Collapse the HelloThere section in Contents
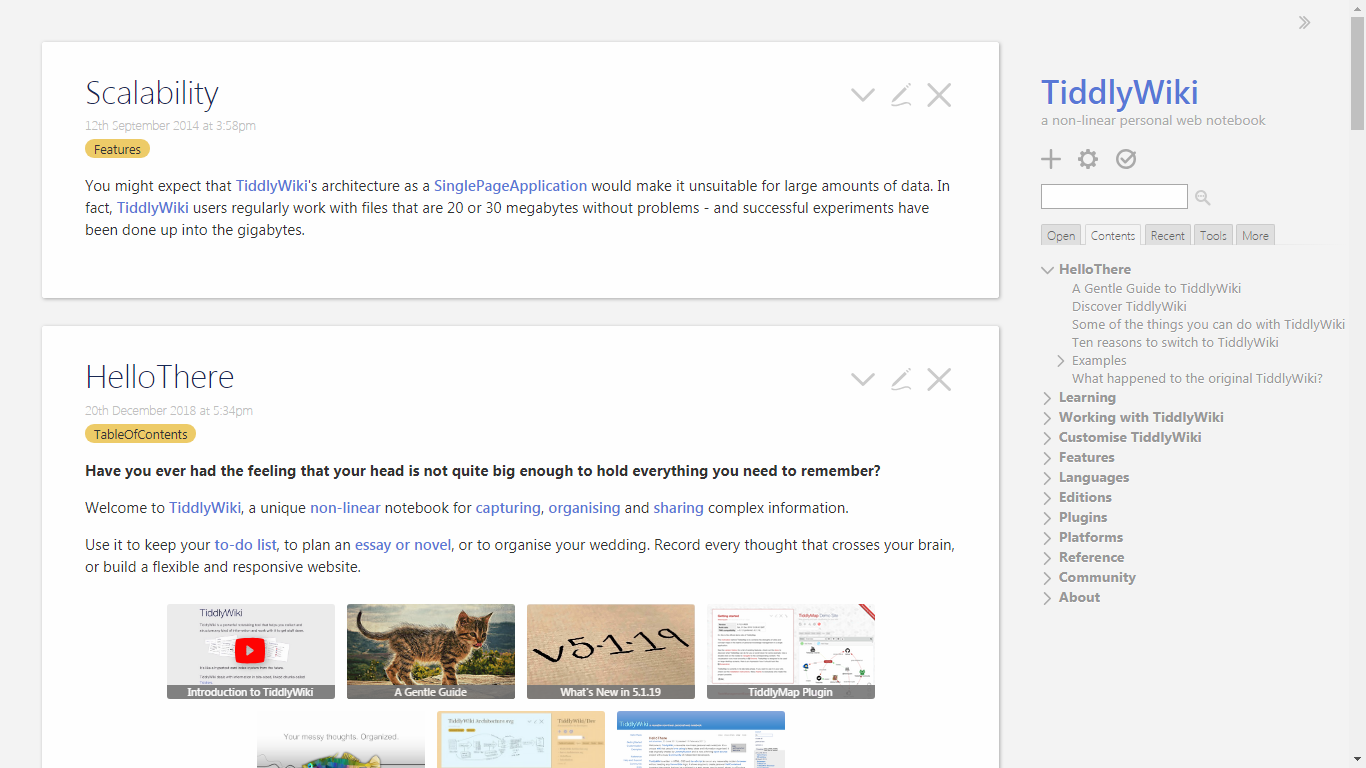Screen dimensions: 1366x768 coord(1047,269)
